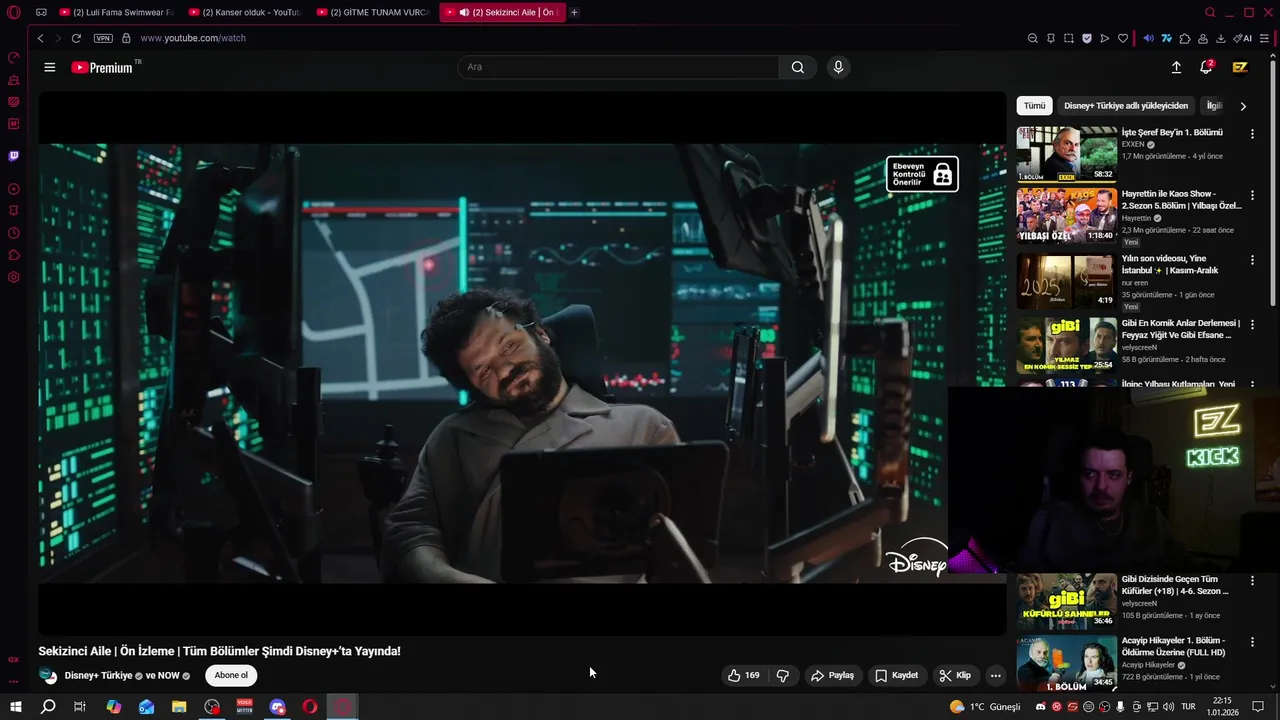Open YouTube notifications bell
1280x720 pixels.
tap(1206, 67)
